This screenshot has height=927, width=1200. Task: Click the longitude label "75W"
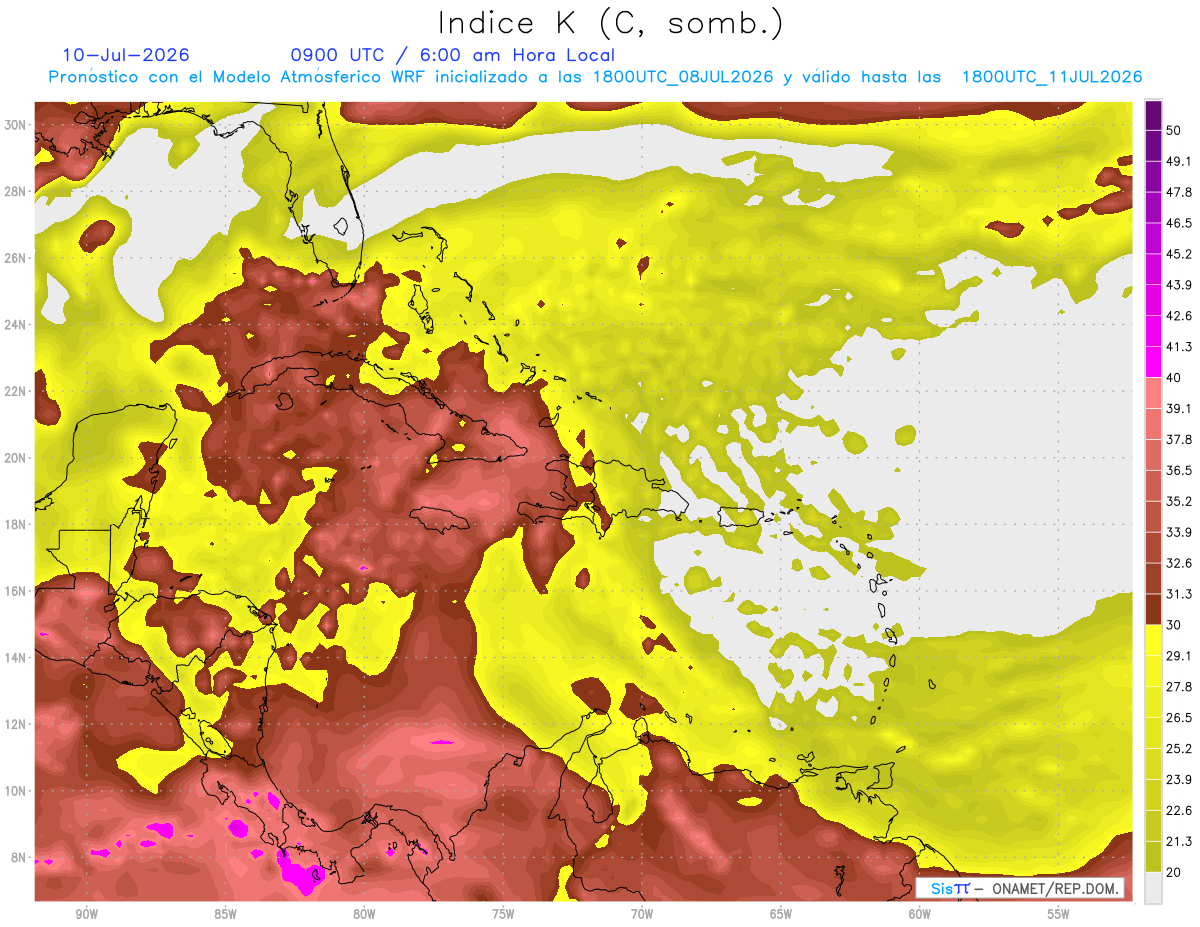503,914
